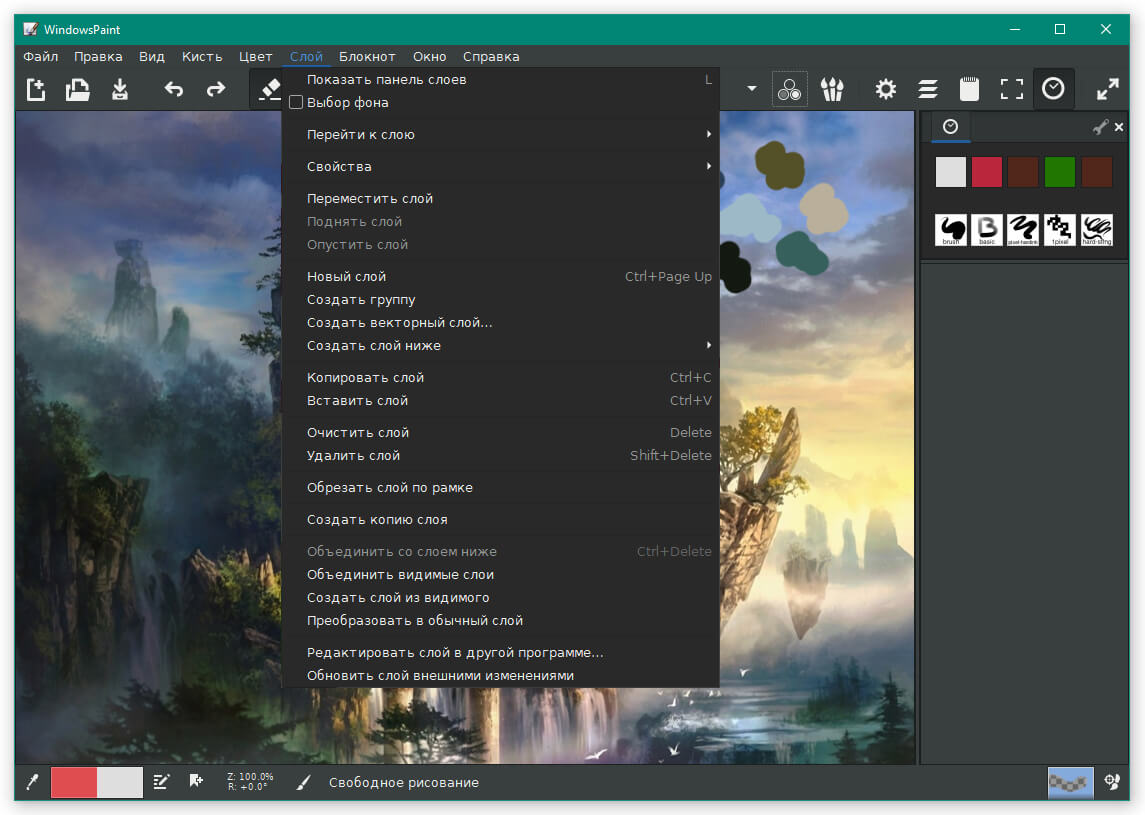Click the New file toolbar icon
Viewport: 1145px width, 815px height.
[x=36, y=90]
